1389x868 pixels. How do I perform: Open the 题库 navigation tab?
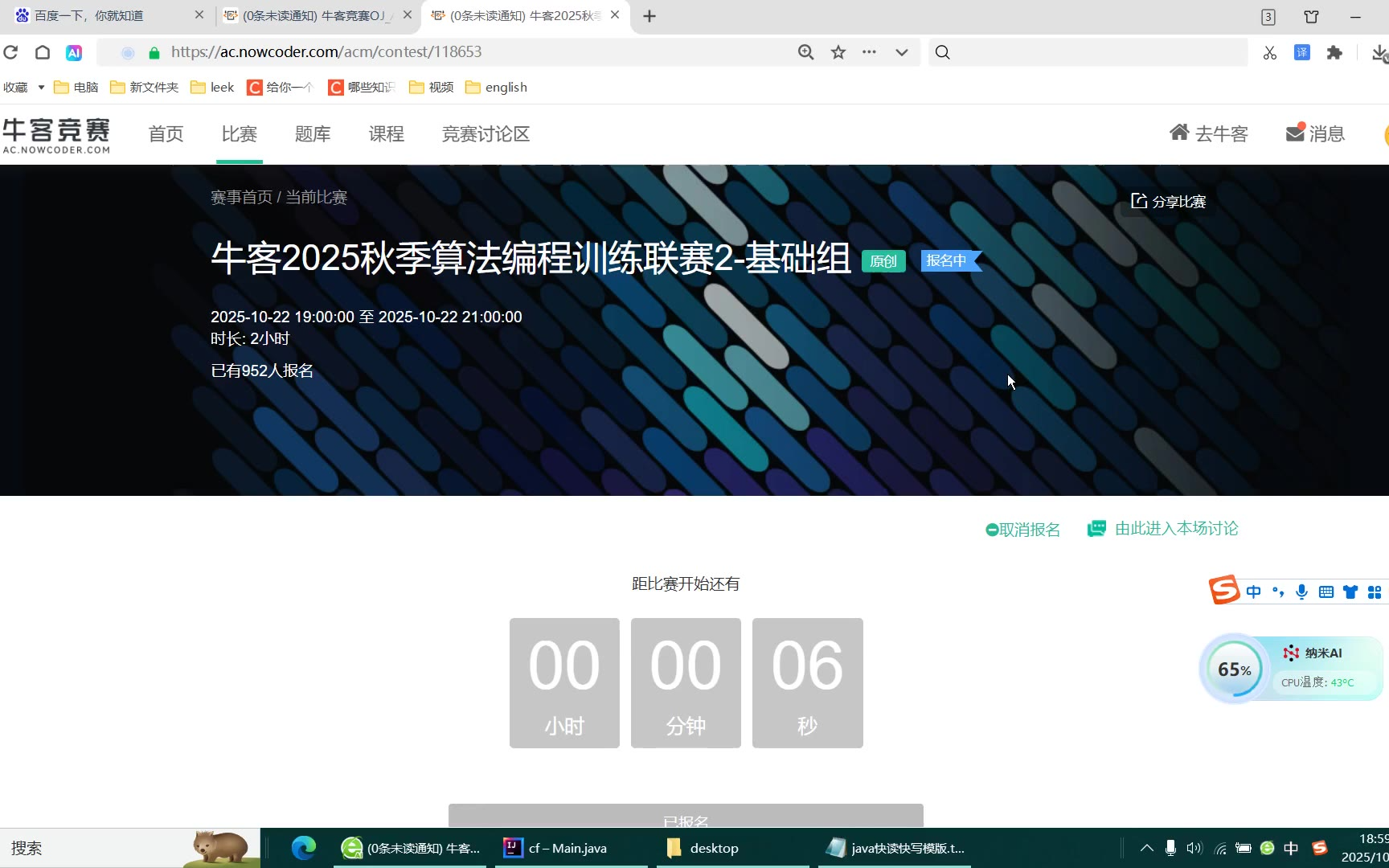tap(313, 134)
